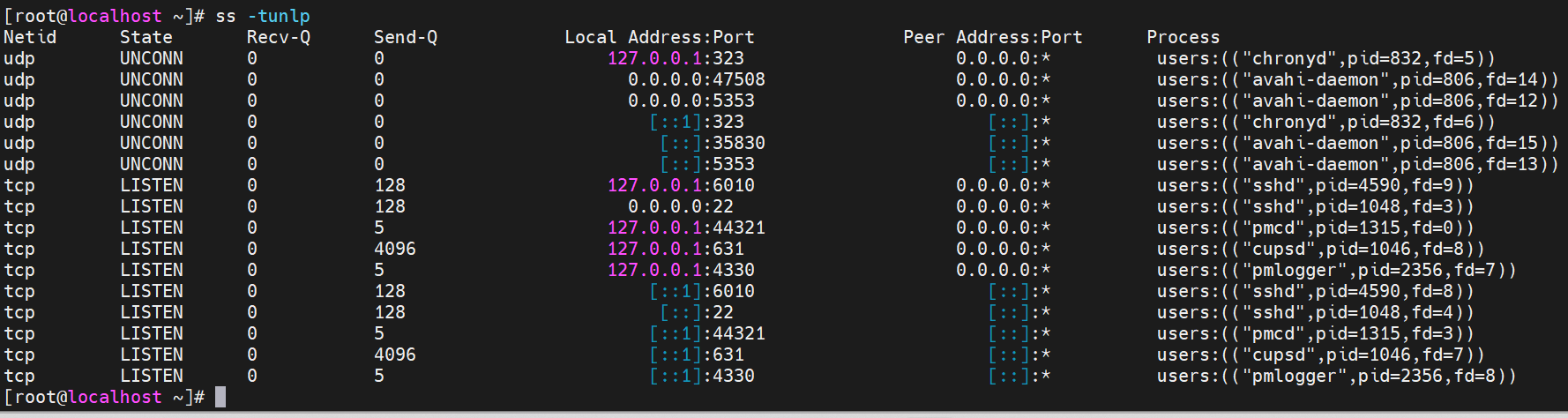The width and height of the screenshot is (1568, 418).
Task: Click Send-Q value 4096 for 127.0.0.1:631
Action: [x=395, y=249]
